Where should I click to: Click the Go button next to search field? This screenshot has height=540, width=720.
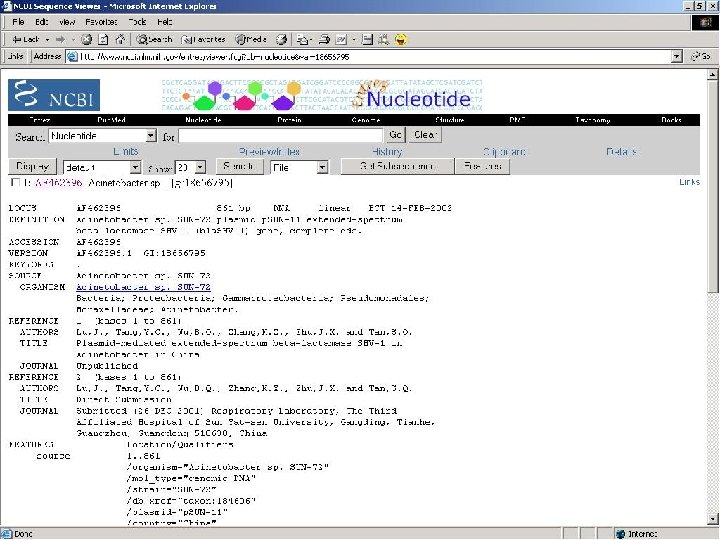[395, 135]
